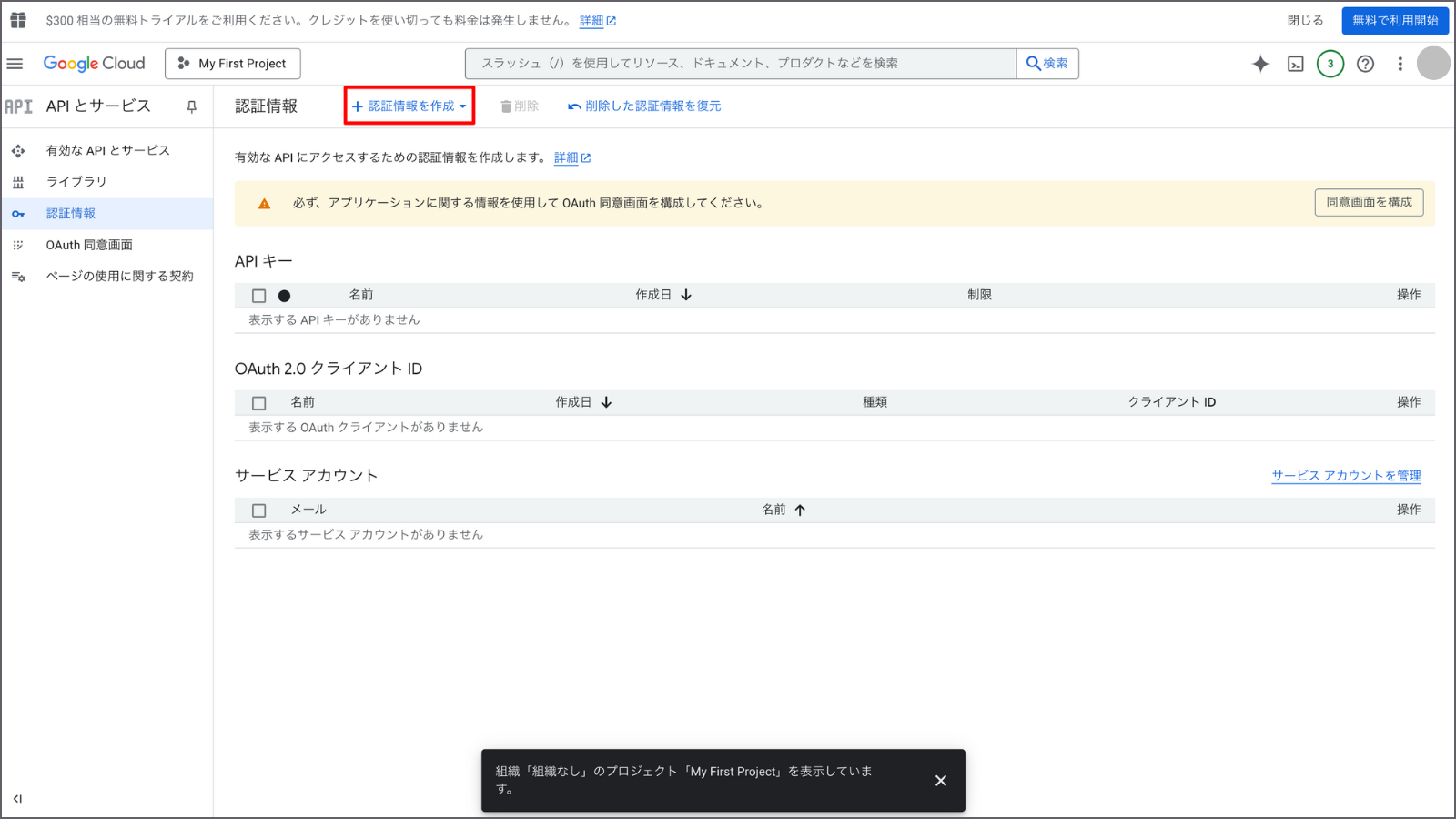Open OAuth 同意画面 sidebar item
Viewport: 1456px width, 819px height.
[x=107, y=245]
